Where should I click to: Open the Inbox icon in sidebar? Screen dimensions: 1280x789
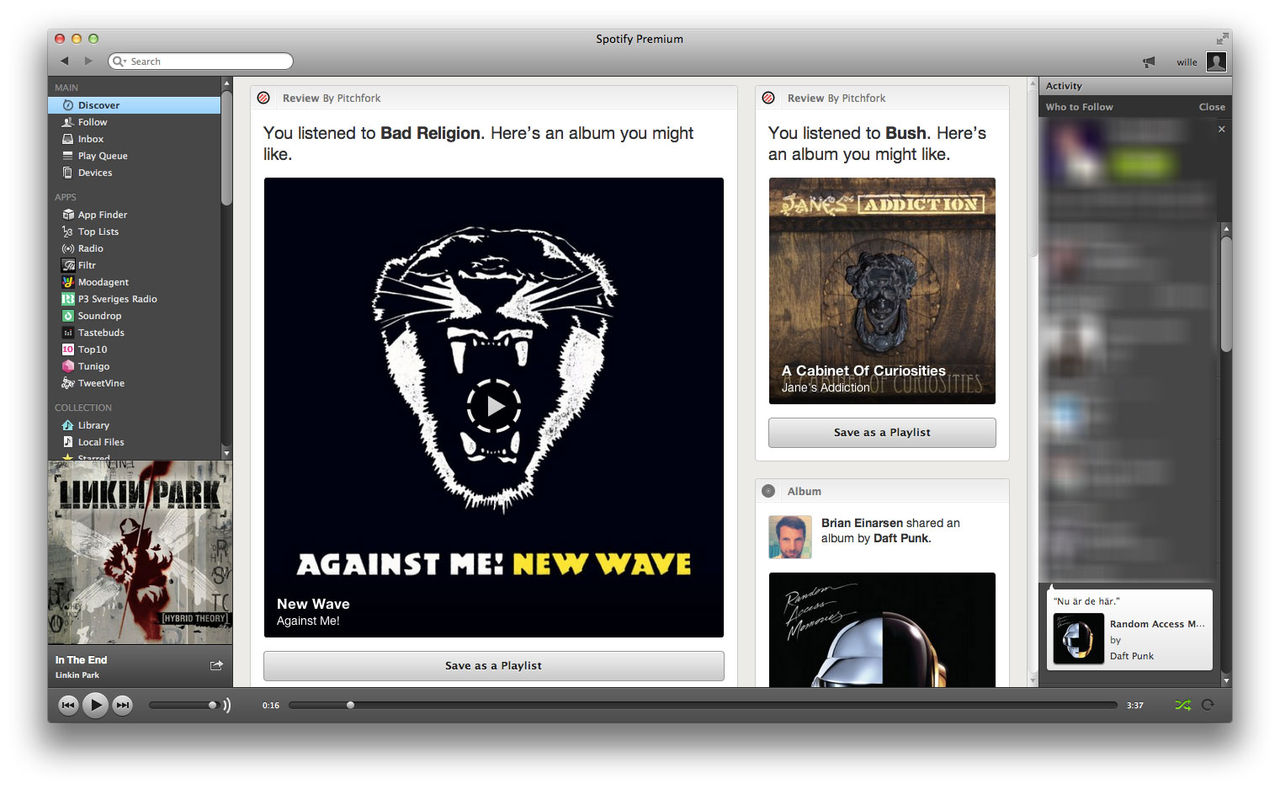point(68,139)
